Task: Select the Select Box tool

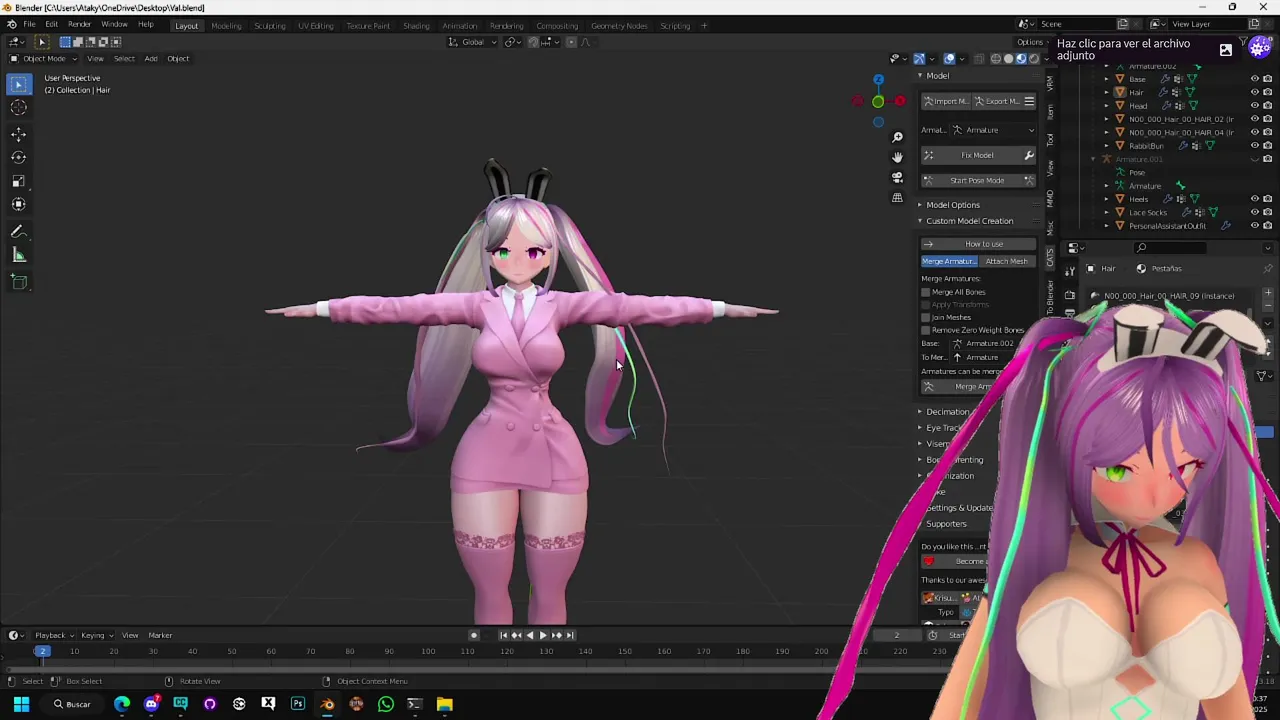Action: pos(19,86)
